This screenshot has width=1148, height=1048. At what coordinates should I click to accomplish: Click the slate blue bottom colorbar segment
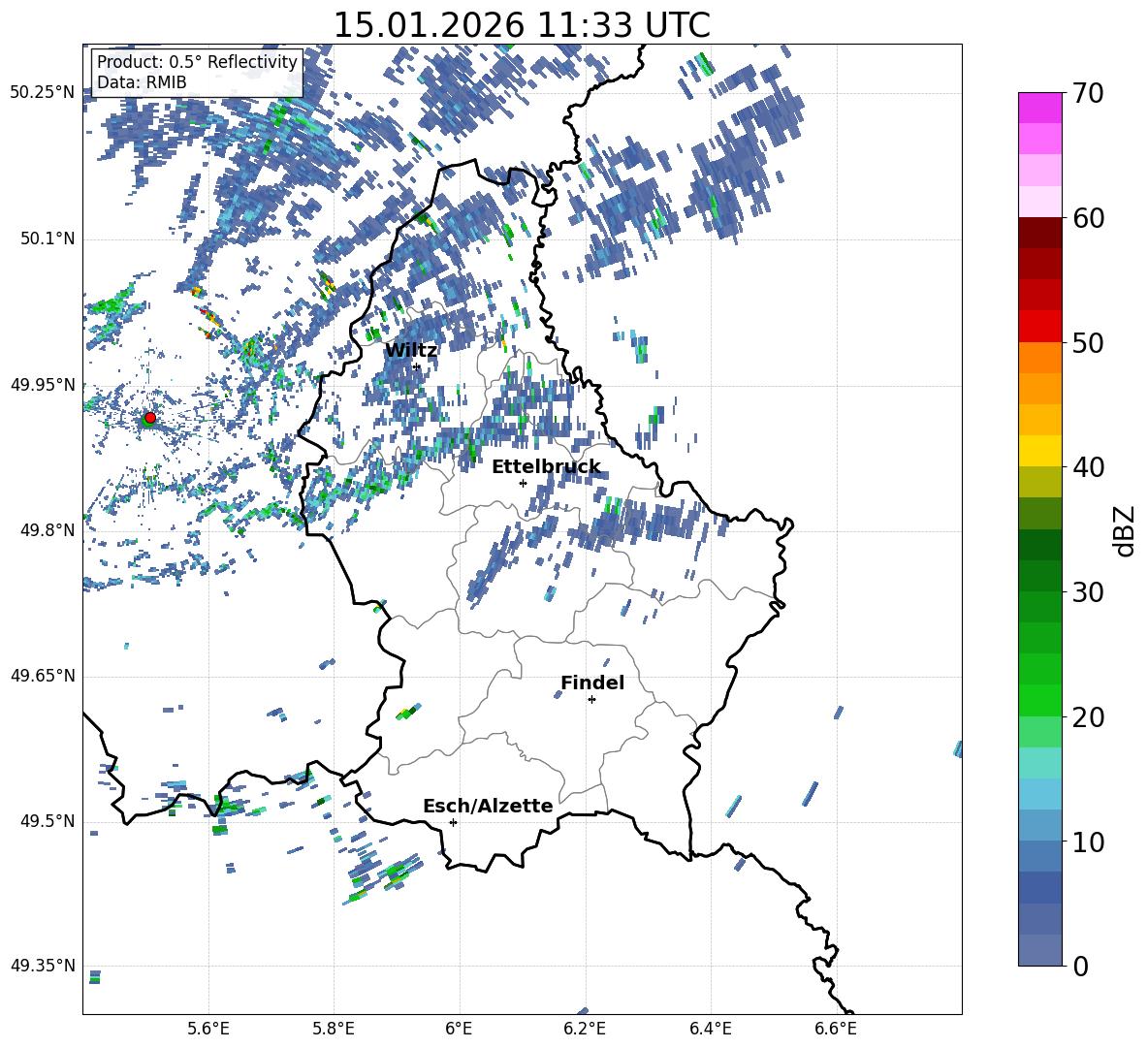coord(1039,950)
